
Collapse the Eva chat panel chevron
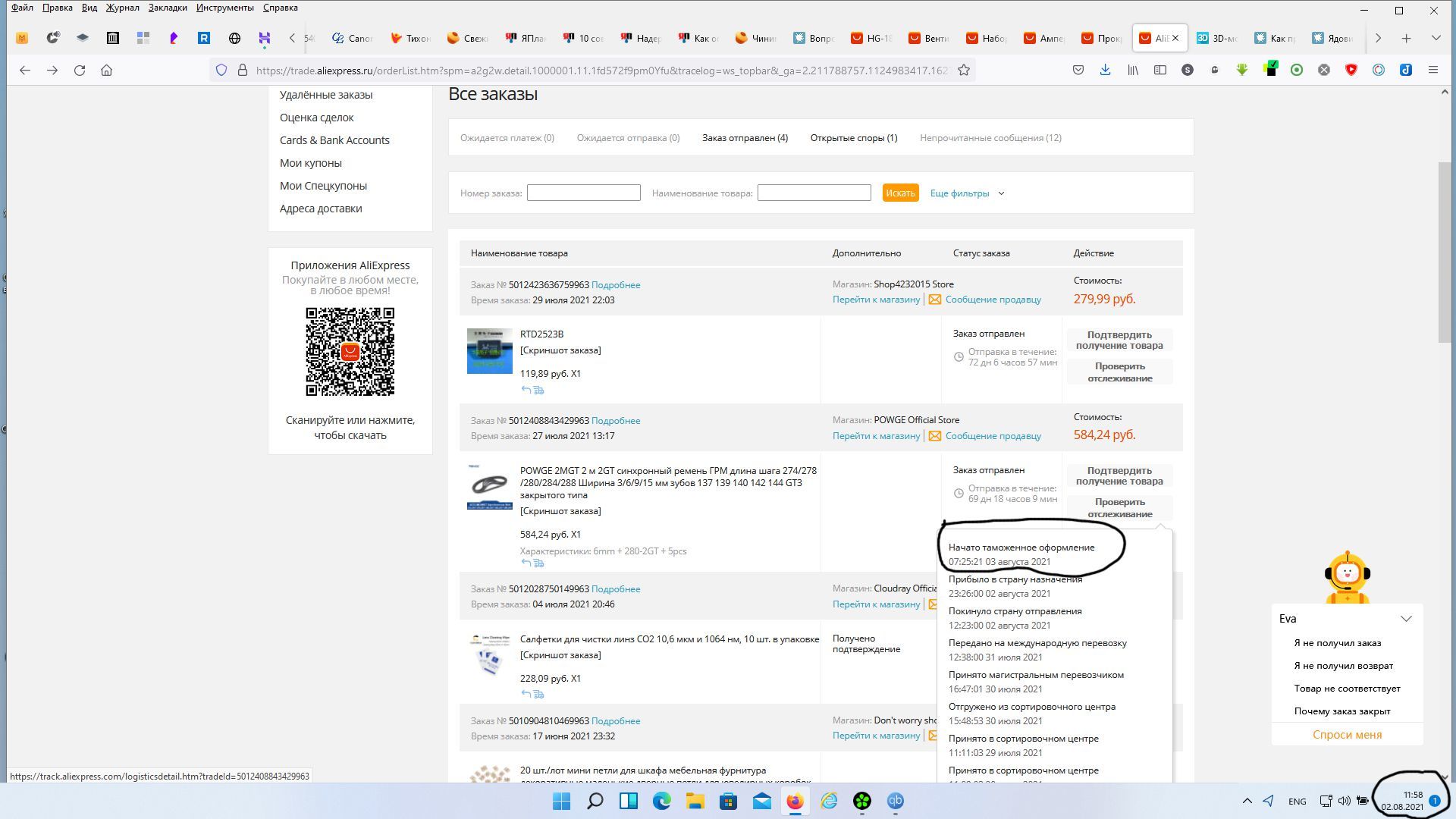[x=1406, y=619]
